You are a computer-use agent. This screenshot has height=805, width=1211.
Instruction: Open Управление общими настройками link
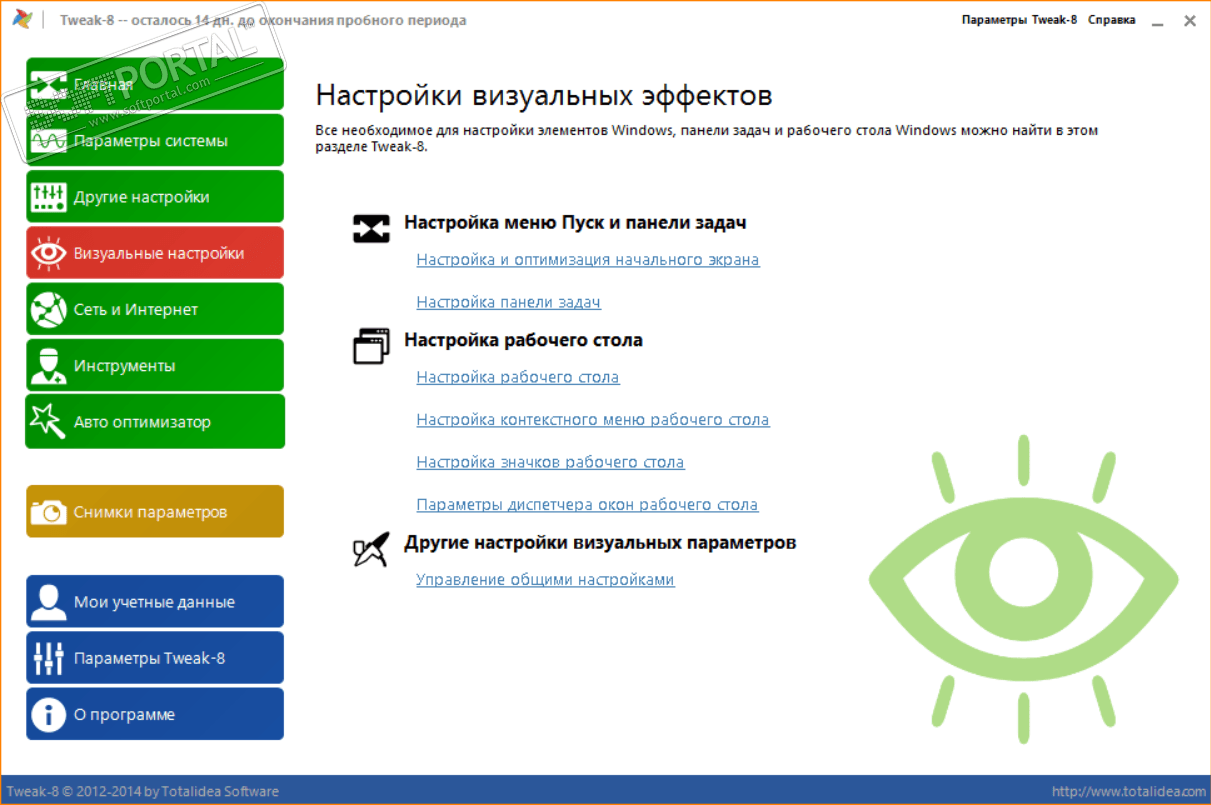545,580
